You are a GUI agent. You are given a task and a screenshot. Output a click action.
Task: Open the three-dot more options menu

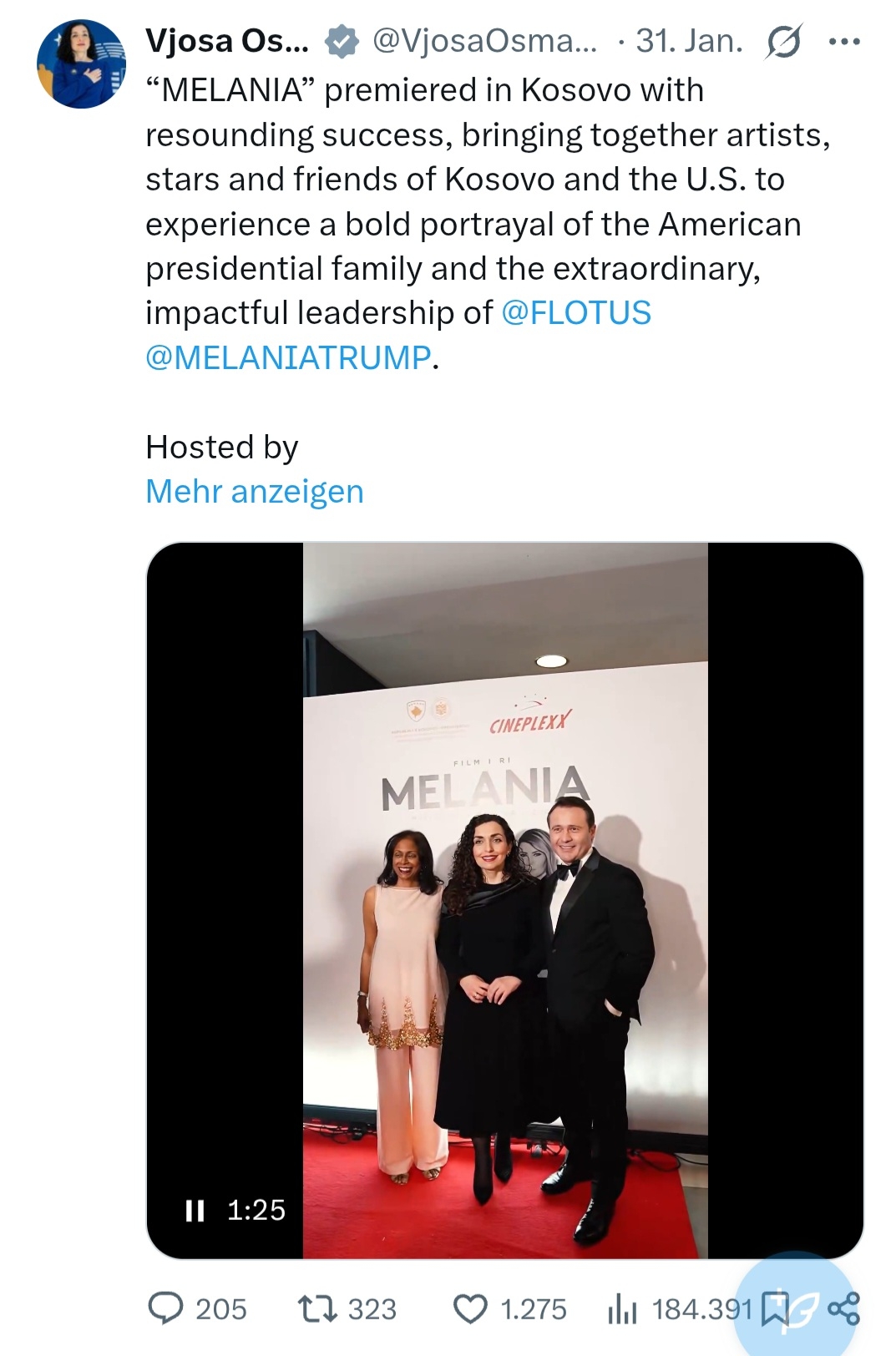[x=843, y=41]
